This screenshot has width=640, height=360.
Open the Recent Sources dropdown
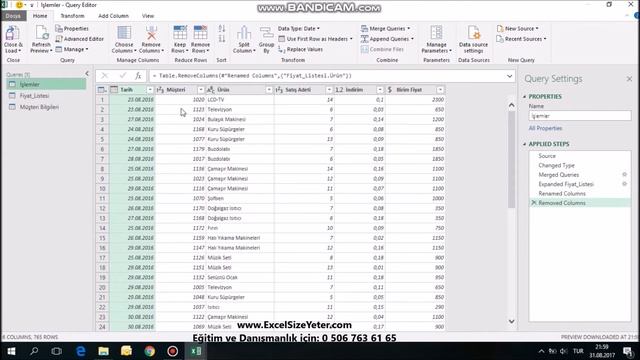[x=522, y=39]
